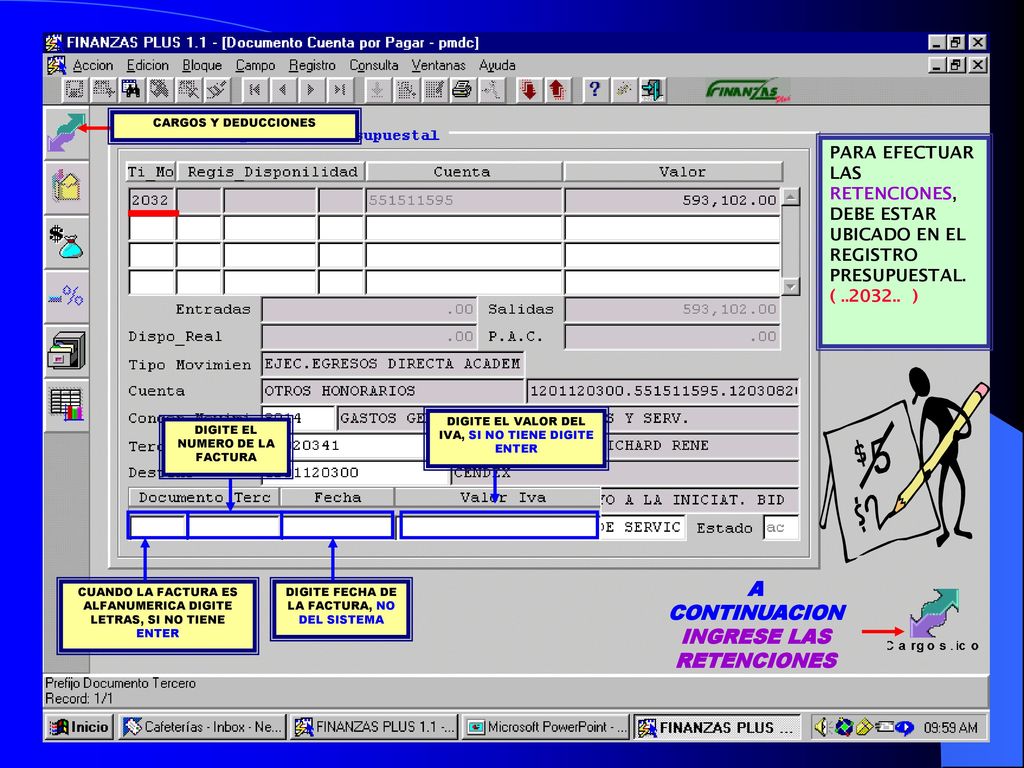
Task: Click the Cuenta cell 551511595
Action: pos(463,200)
